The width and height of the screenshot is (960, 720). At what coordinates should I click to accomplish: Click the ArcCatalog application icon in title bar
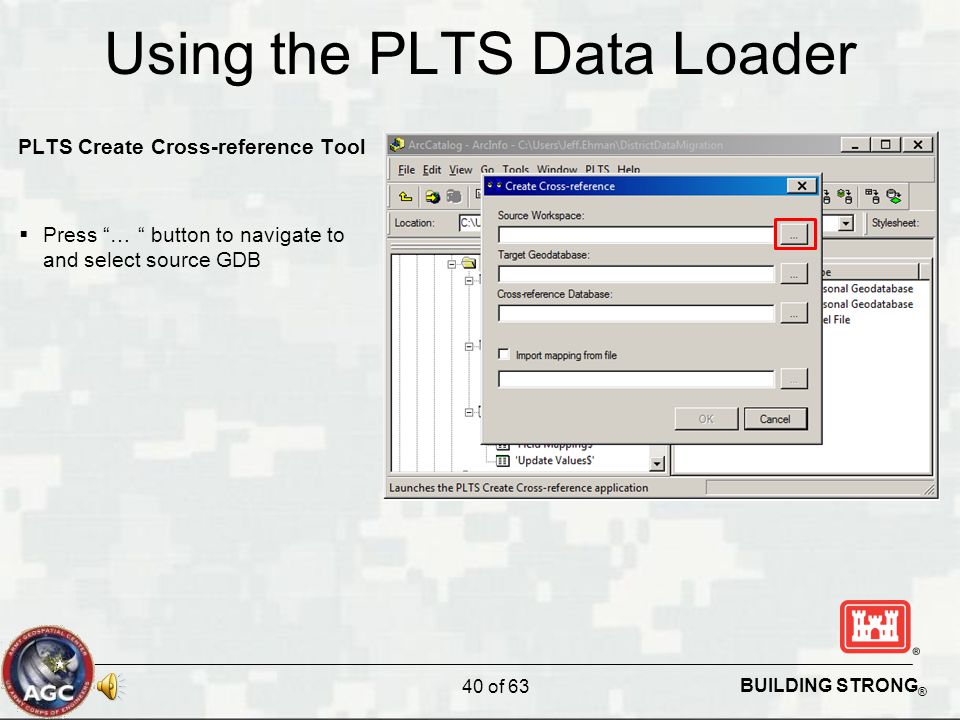397,144
